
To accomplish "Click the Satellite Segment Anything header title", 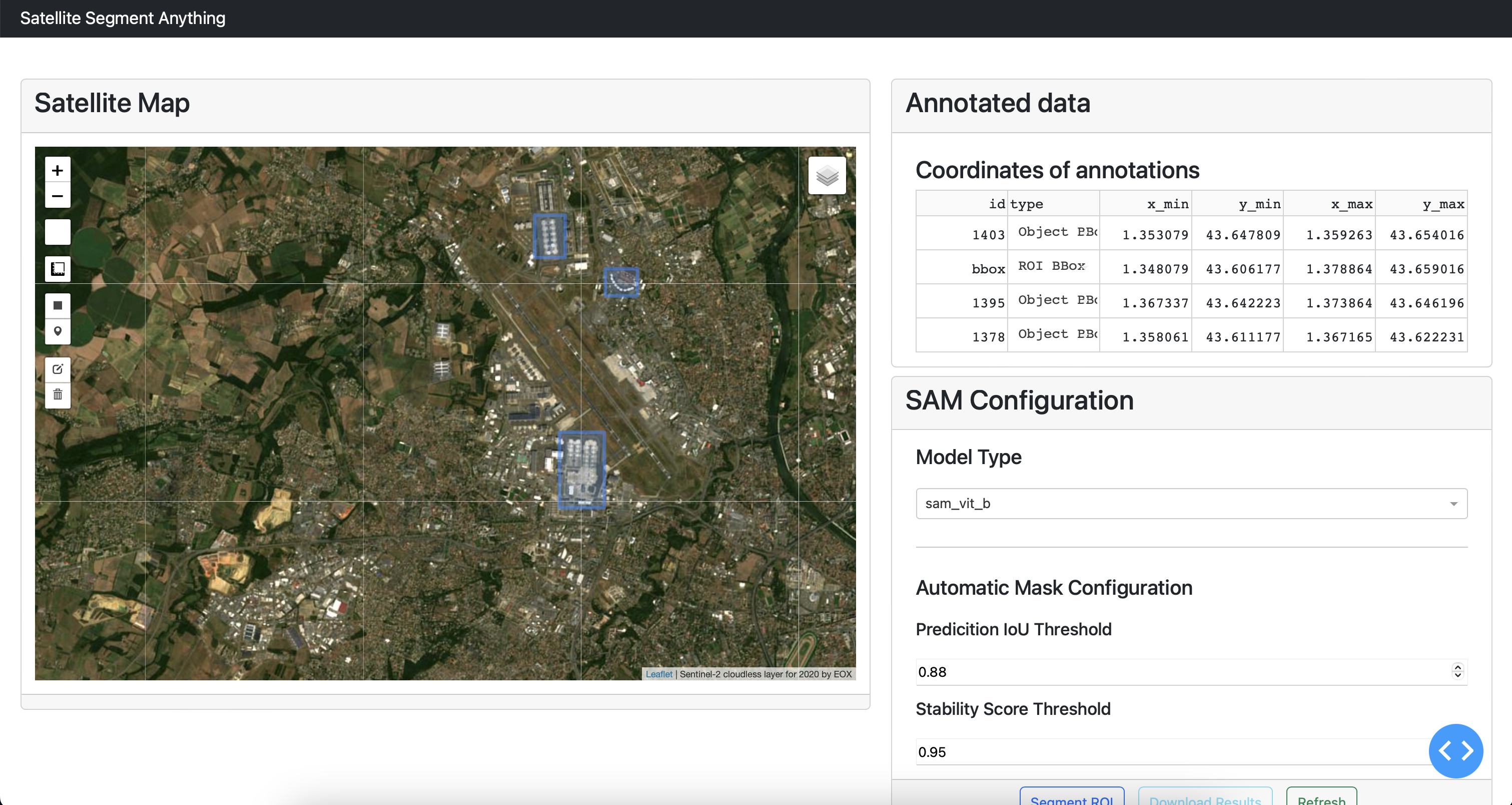I will click(x=123, y=18).
